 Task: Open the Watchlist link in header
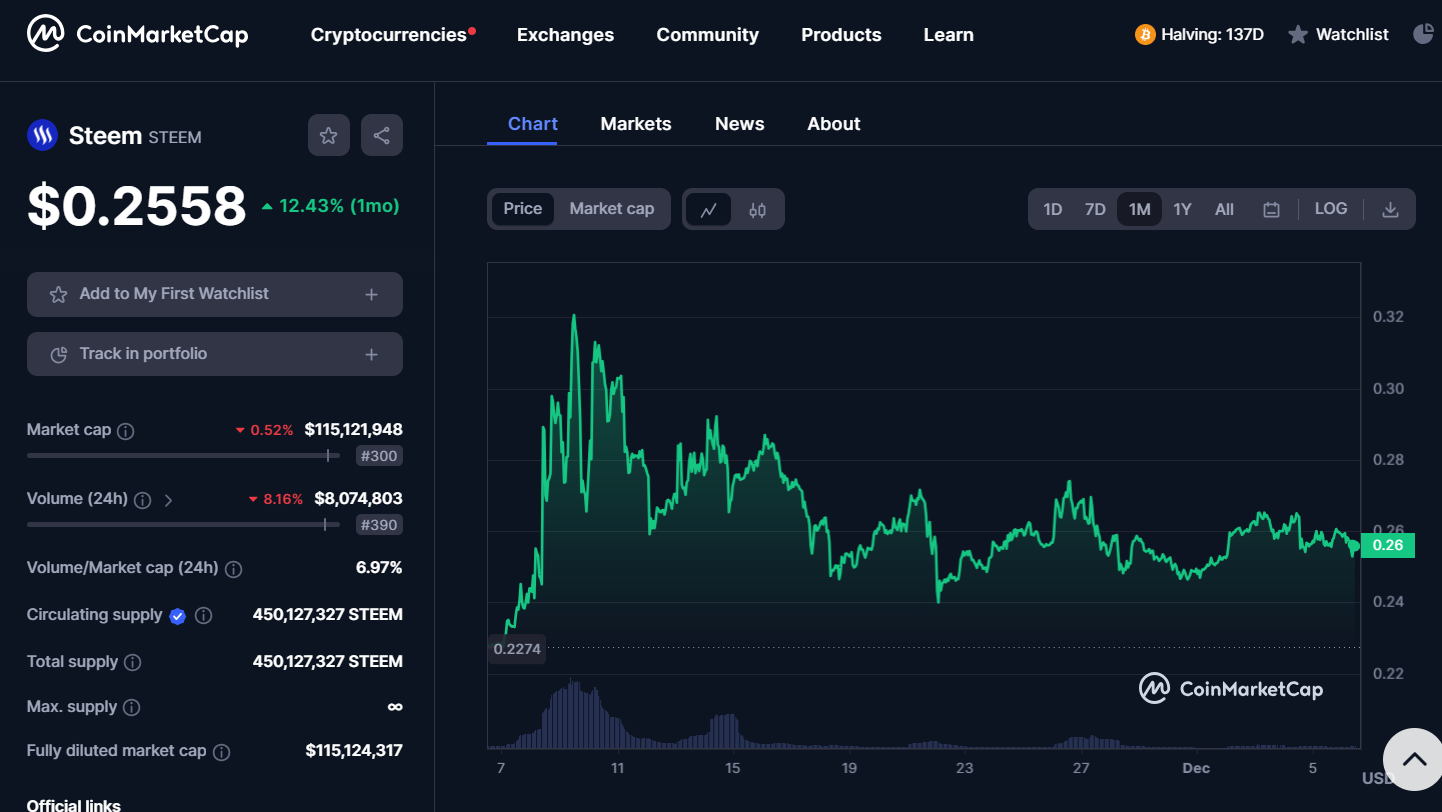pos(1352,35)
